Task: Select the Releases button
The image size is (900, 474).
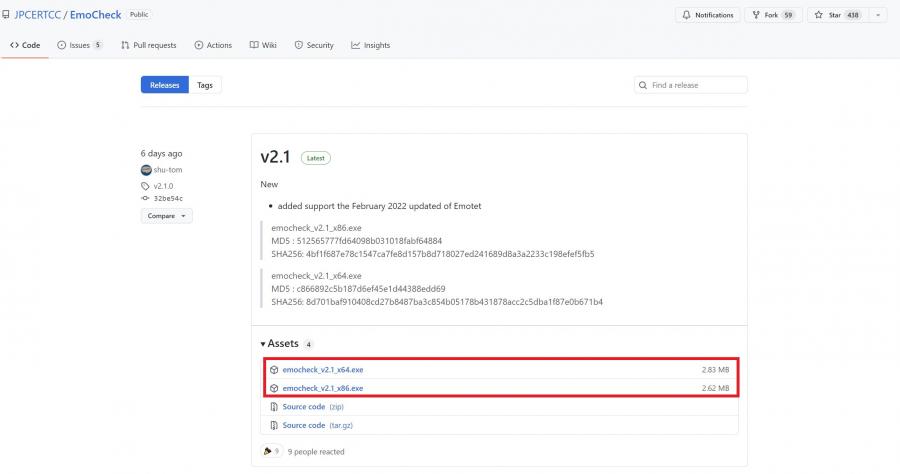Action: point(165,85)
